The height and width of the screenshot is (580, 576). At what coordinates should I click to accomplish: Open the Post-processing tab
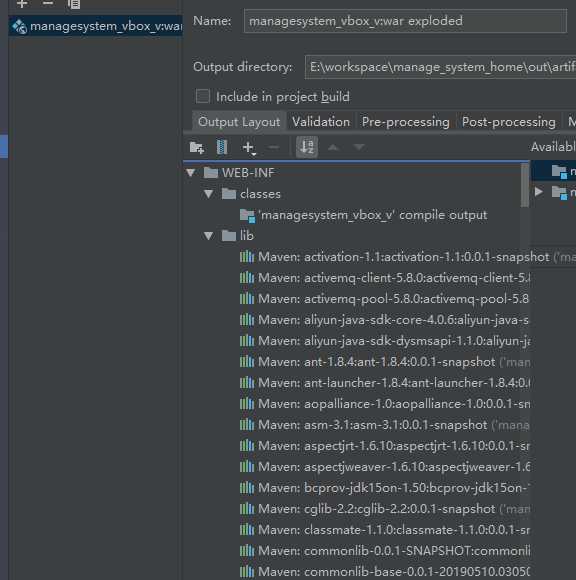click(508, 122)
